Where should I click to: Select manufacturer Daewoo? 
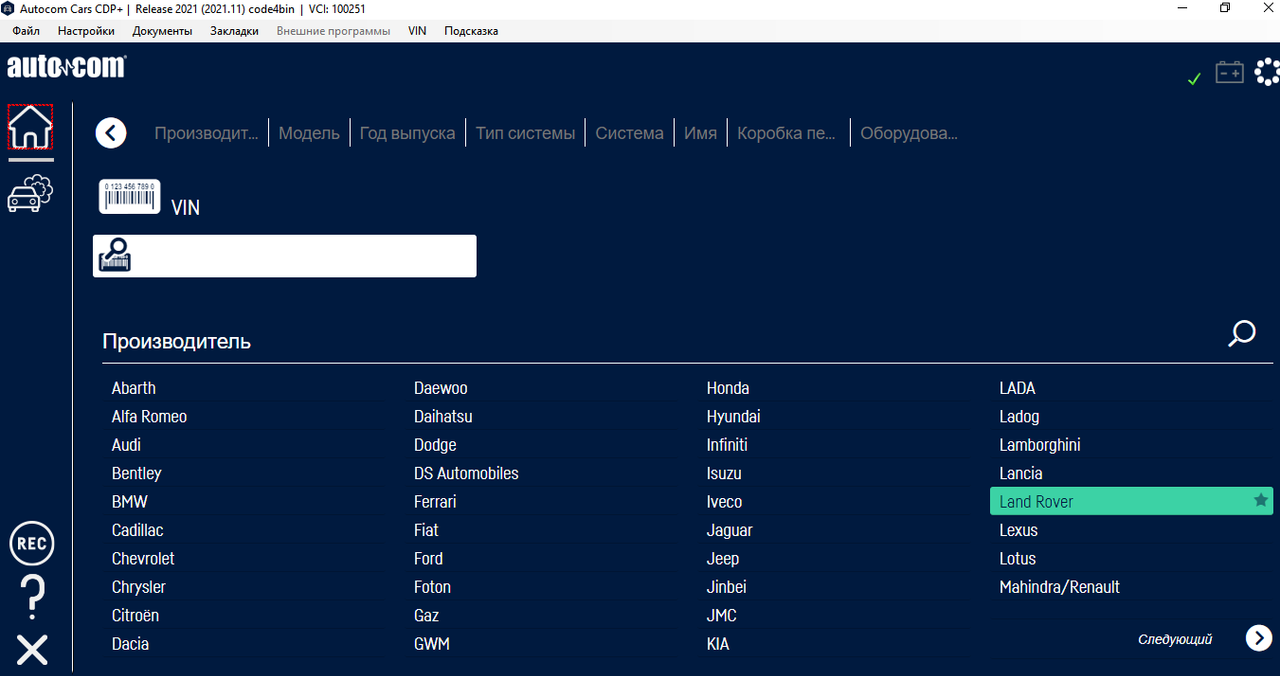[441, 388]
